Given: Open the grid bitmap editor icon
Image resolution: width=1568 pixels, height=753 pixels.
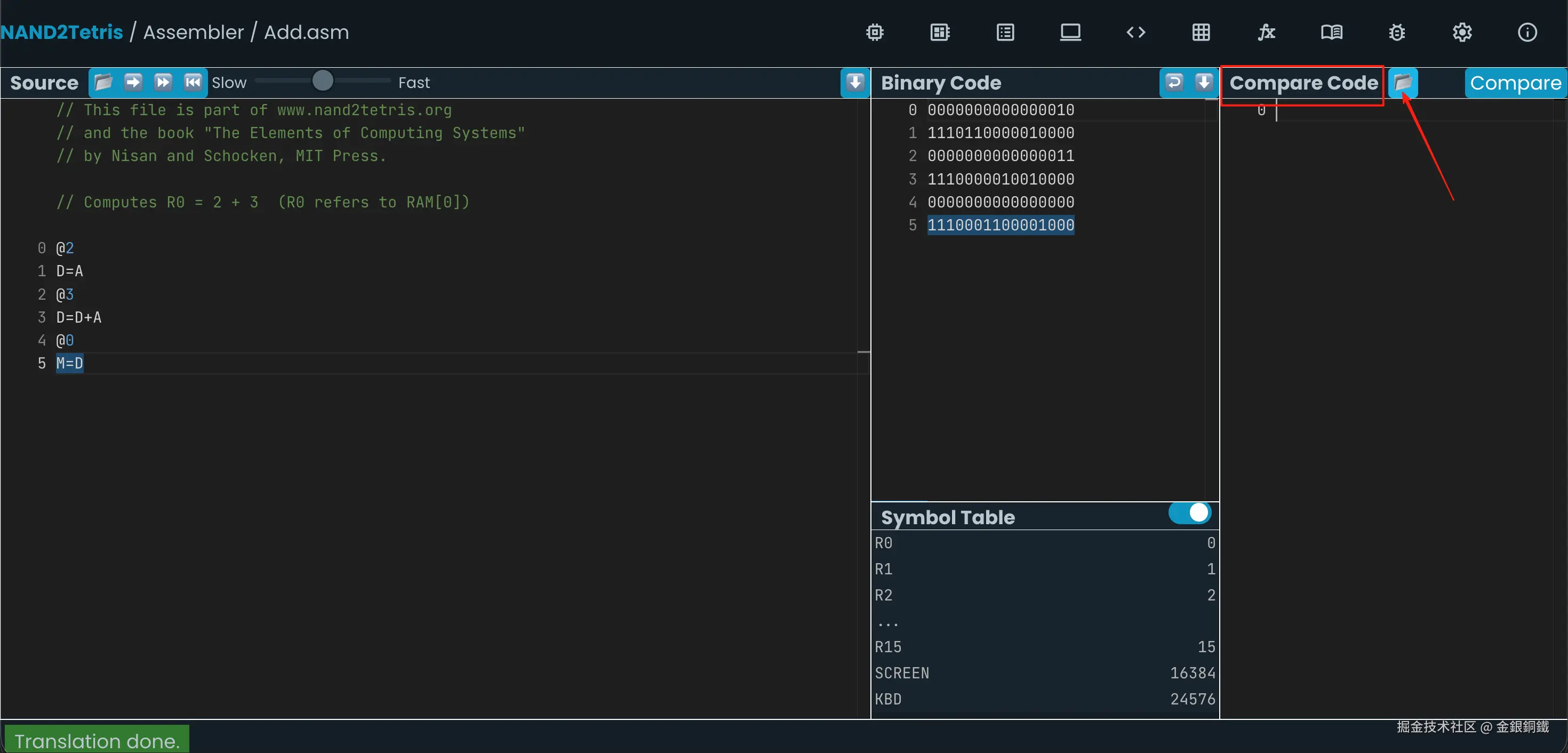Looking at the screenshot, I should 1201,32.
